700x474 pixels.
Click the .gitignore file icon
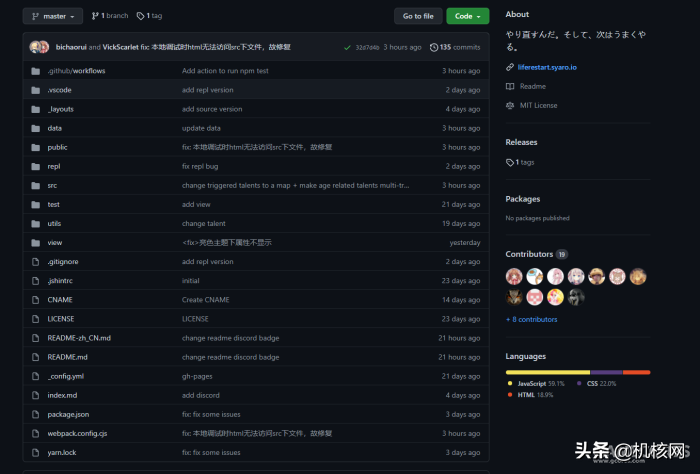pyautogui.click(x=36, y=262)
